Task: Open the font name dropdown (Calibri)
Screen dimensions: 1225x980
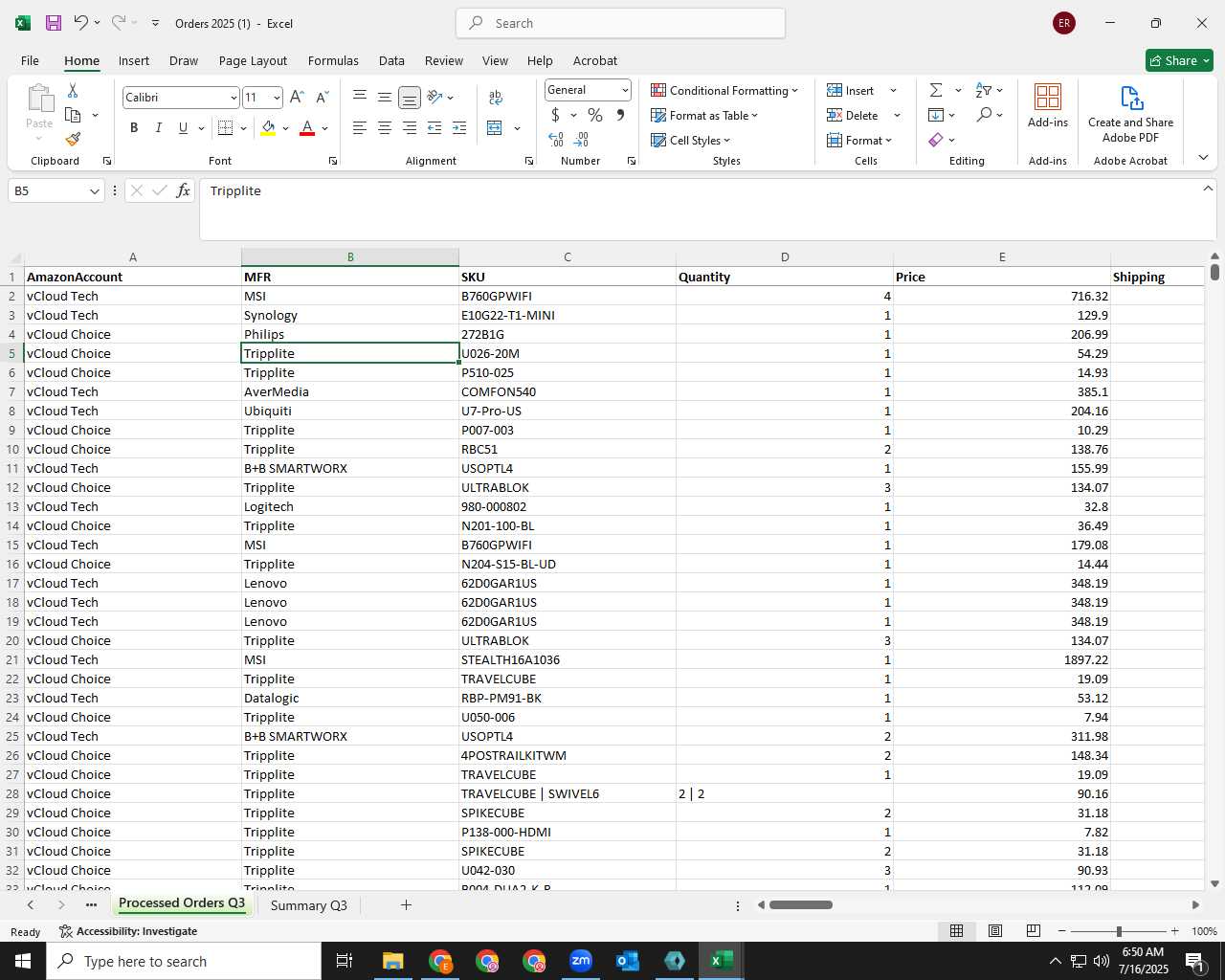Action: pos(234,98)
